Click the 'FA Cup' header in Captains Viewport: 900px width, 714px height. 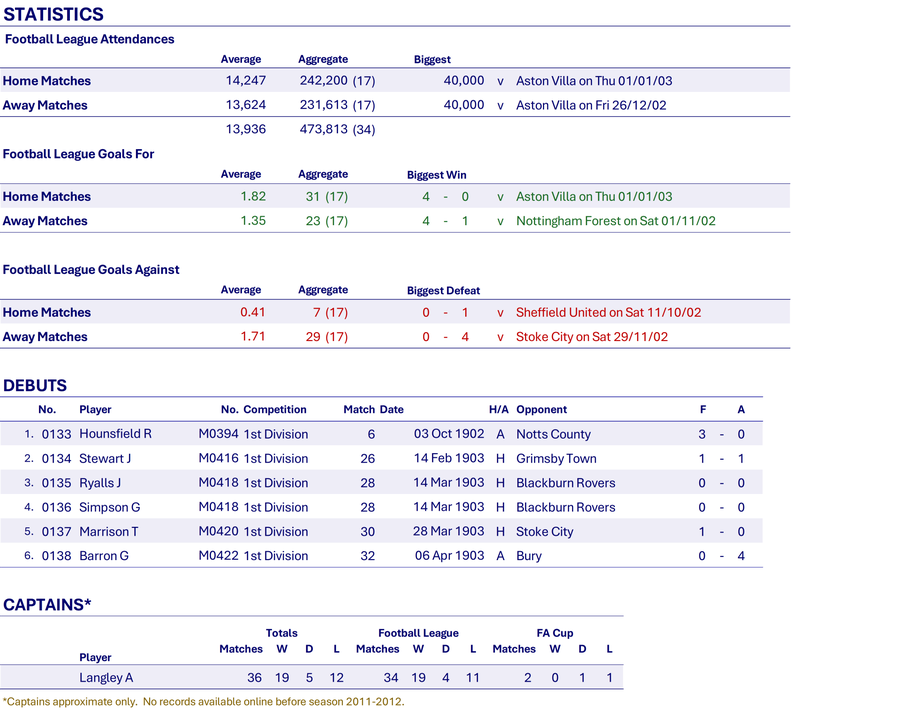click(555, 633)
